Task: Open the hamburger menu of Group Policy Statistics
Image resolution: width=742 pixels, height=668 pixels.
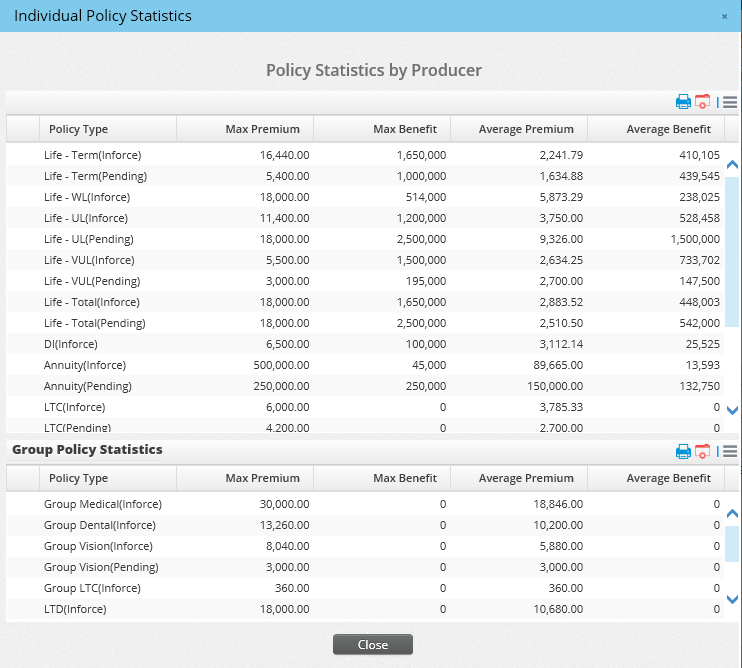Action: click(730, 451)
